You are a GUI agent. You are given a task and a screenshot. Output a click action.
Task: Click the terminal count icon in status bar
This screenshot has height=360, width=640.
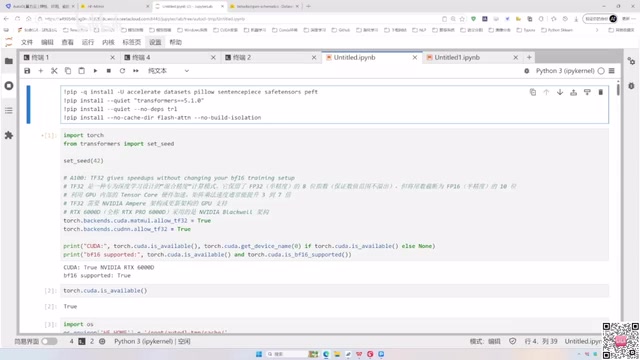[82, 341]
